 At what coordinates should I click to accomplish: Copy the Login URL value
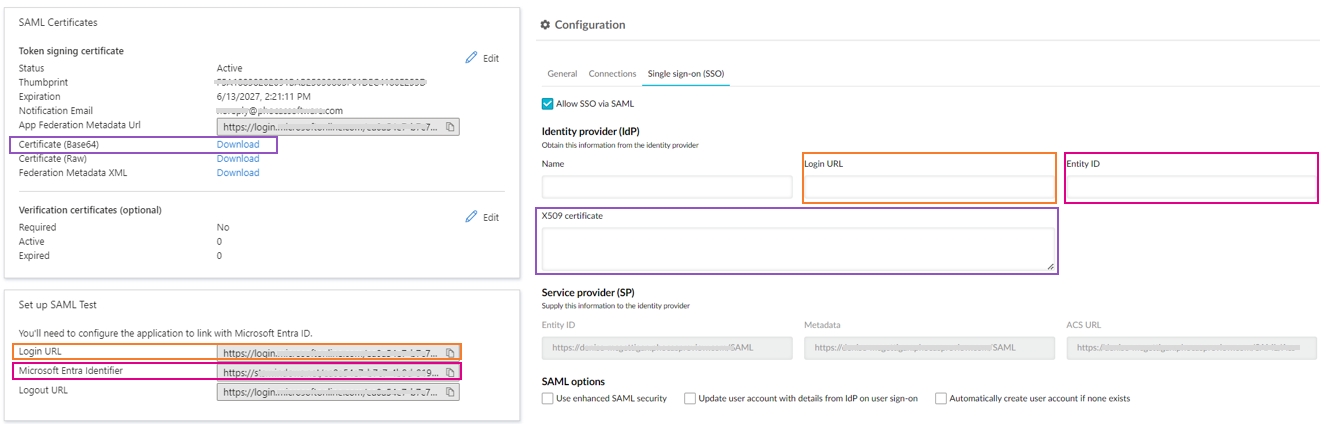(450, 352)
